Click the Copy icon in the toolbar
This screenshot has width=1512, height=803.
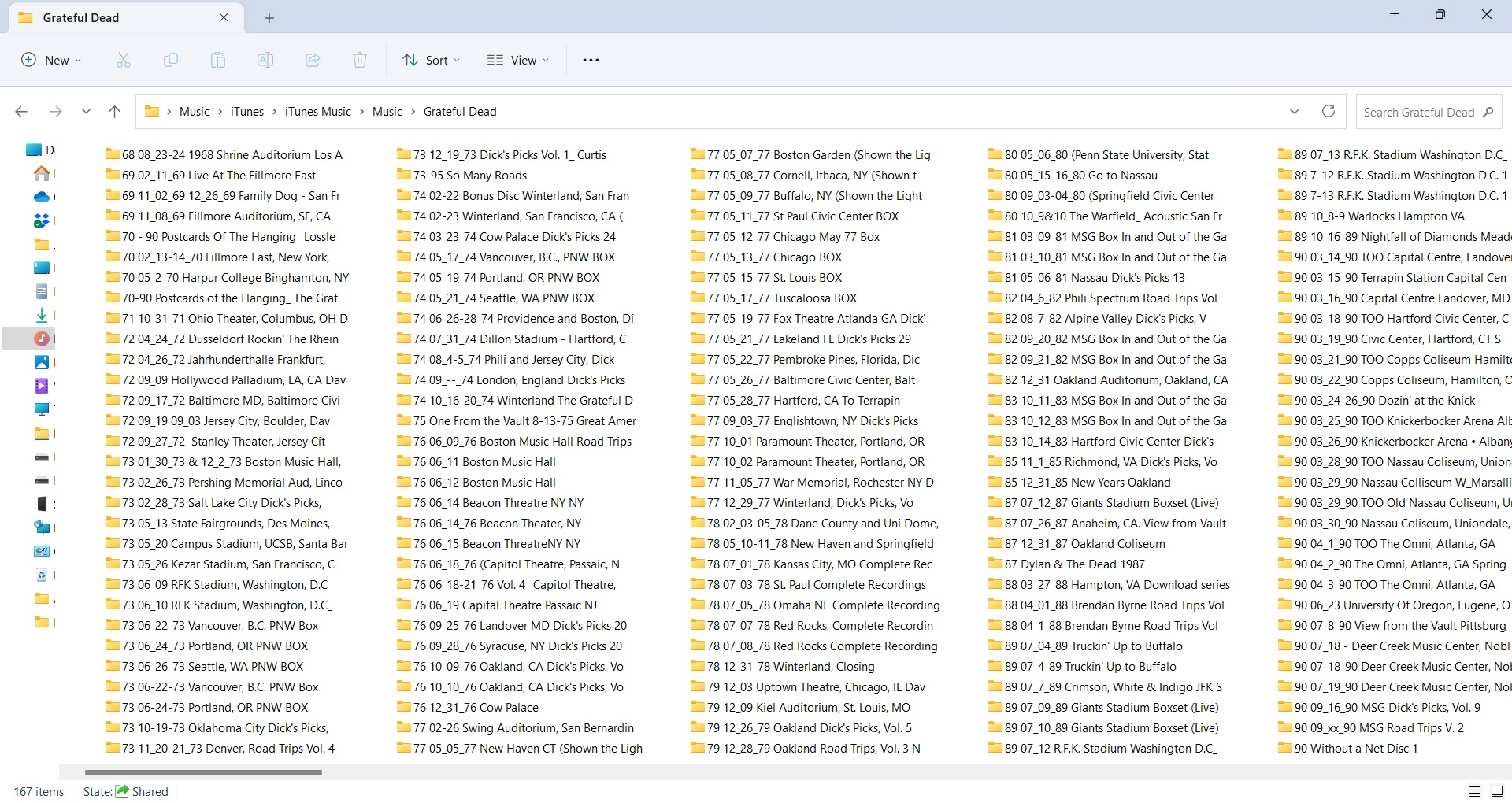(x=171, y=60)
